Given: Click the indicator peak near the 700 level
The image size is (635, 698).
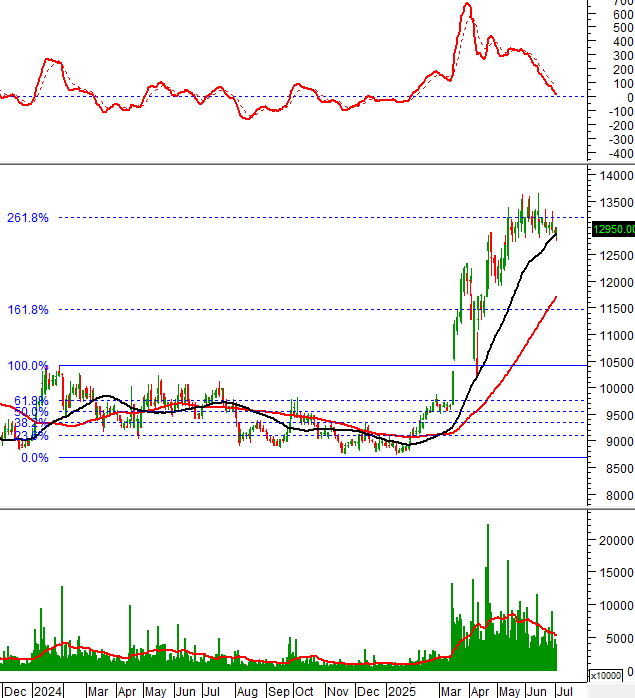Looking at the screenshot, I should click(467, 4).
